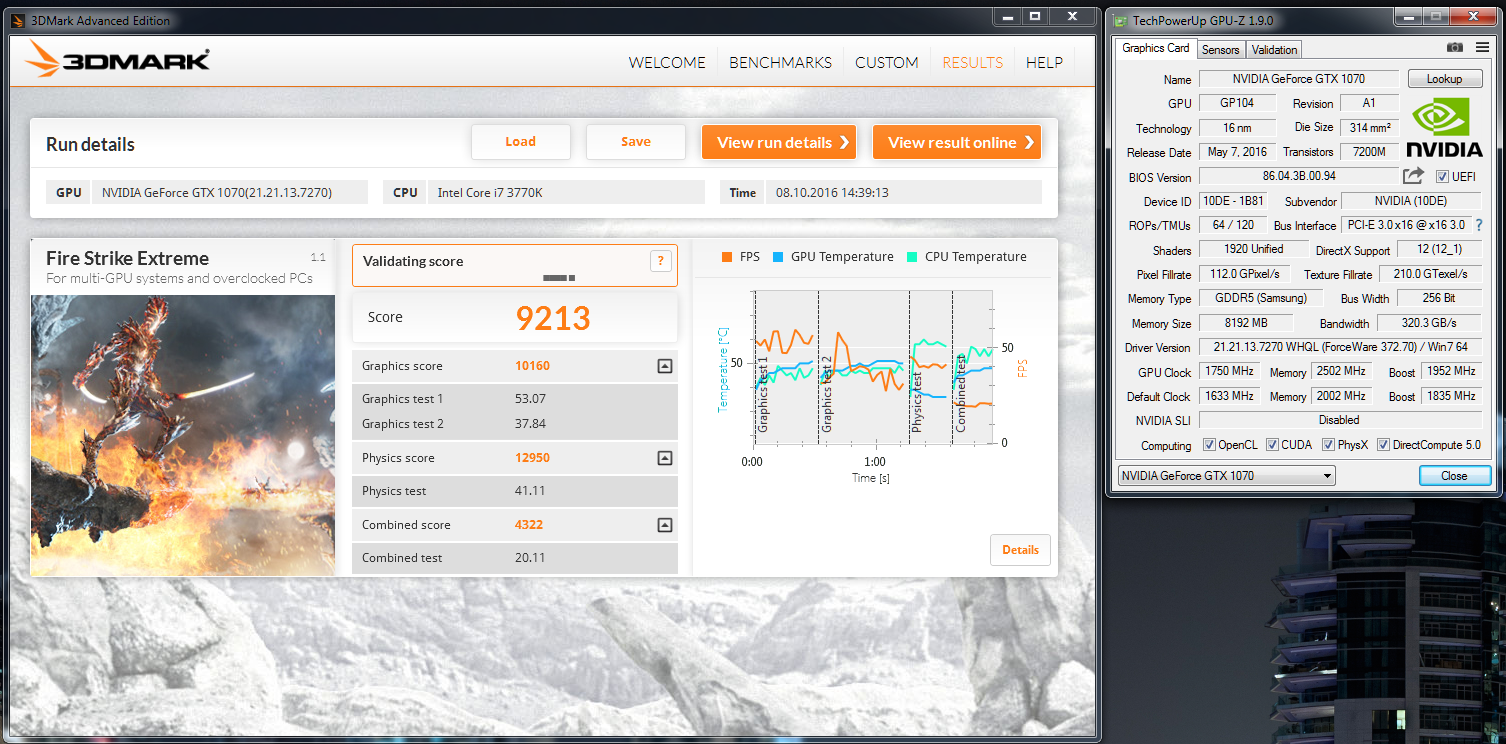Minimize the GPU-Z window
1506x744 pixels.
[1410, 18]
